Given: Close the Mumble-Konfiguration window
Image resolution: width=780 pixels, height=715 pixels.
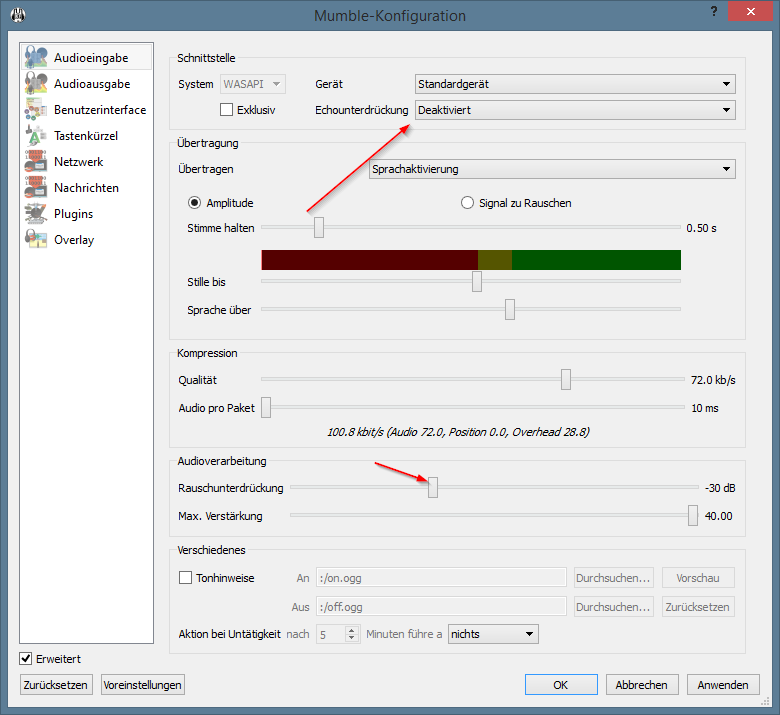Looking at the screenshot, I should 750,11.
